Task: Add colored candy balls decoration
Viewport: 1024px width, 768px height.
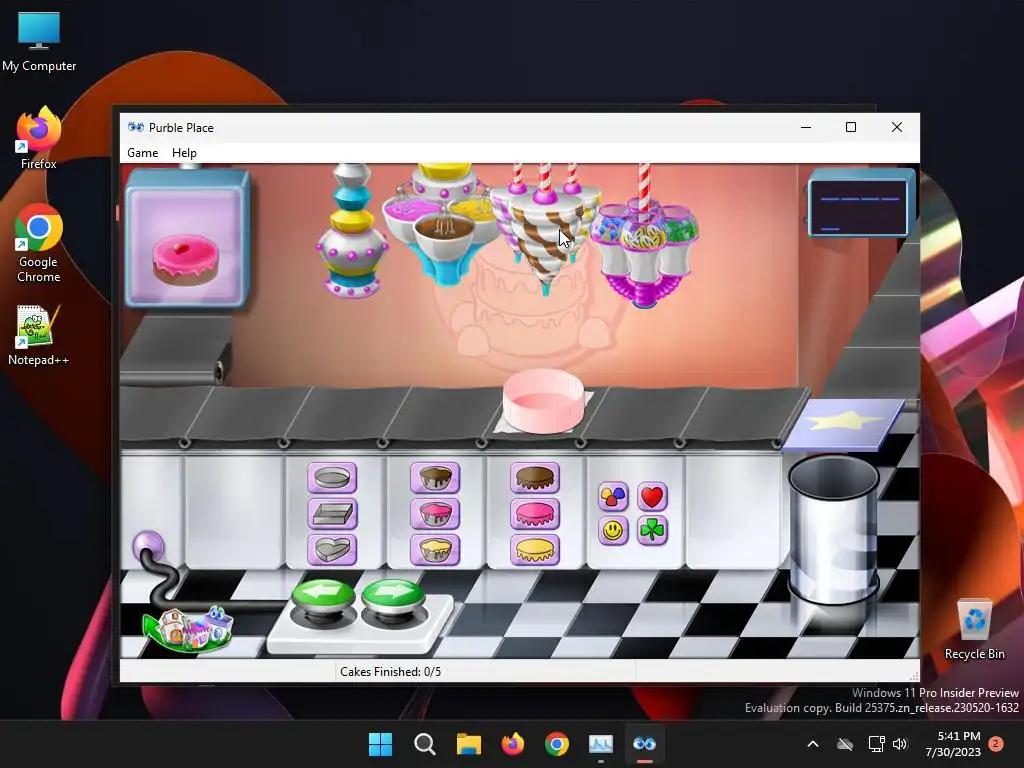Action: (613, 497)
